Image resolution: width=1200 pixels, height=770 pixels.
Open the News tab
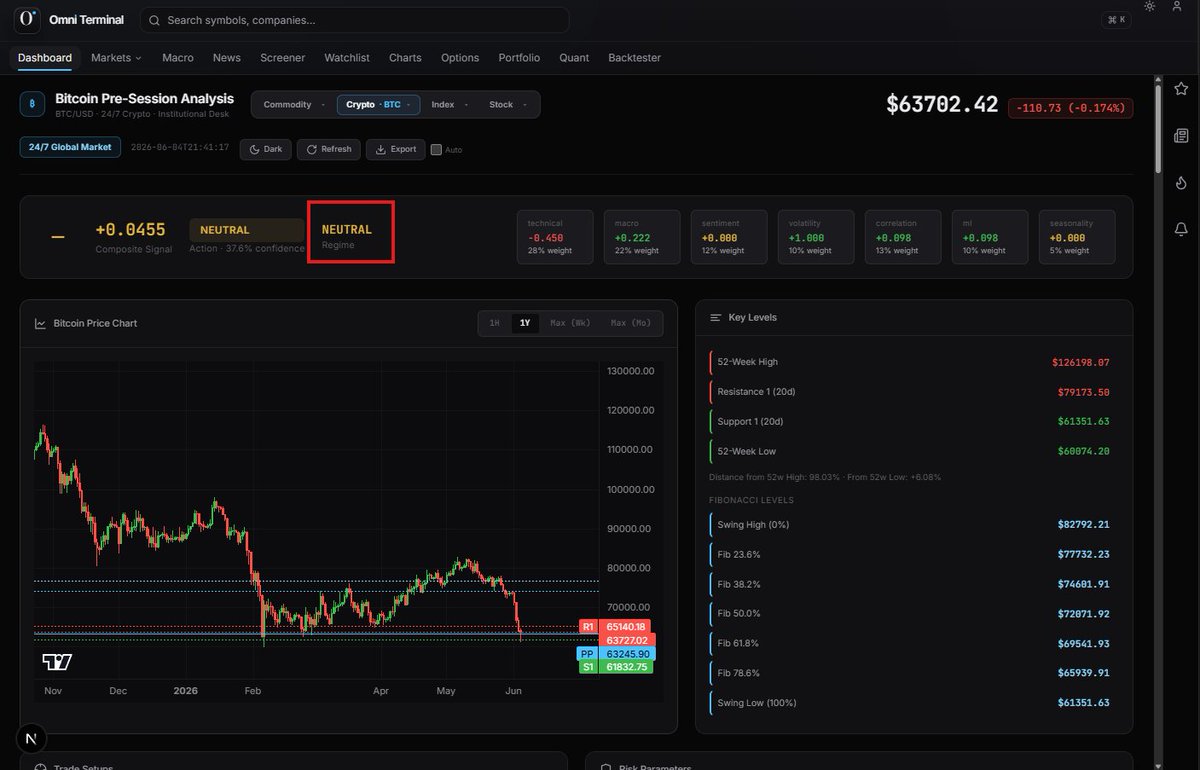[x=227, y=58]
